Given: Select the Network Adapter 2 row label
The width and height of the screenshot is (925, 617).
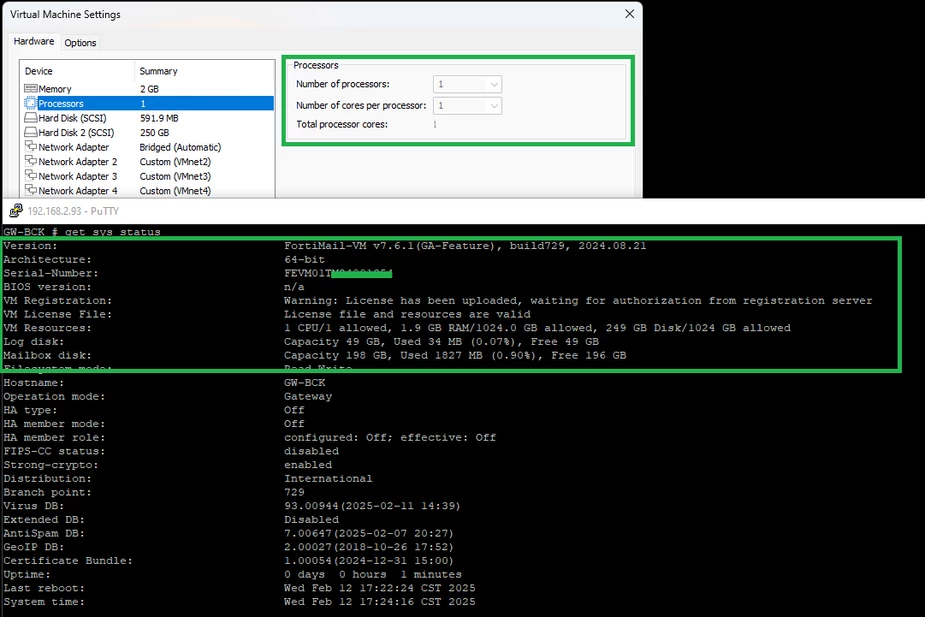Looking at the screenshot, I should (x=78, y=162).
